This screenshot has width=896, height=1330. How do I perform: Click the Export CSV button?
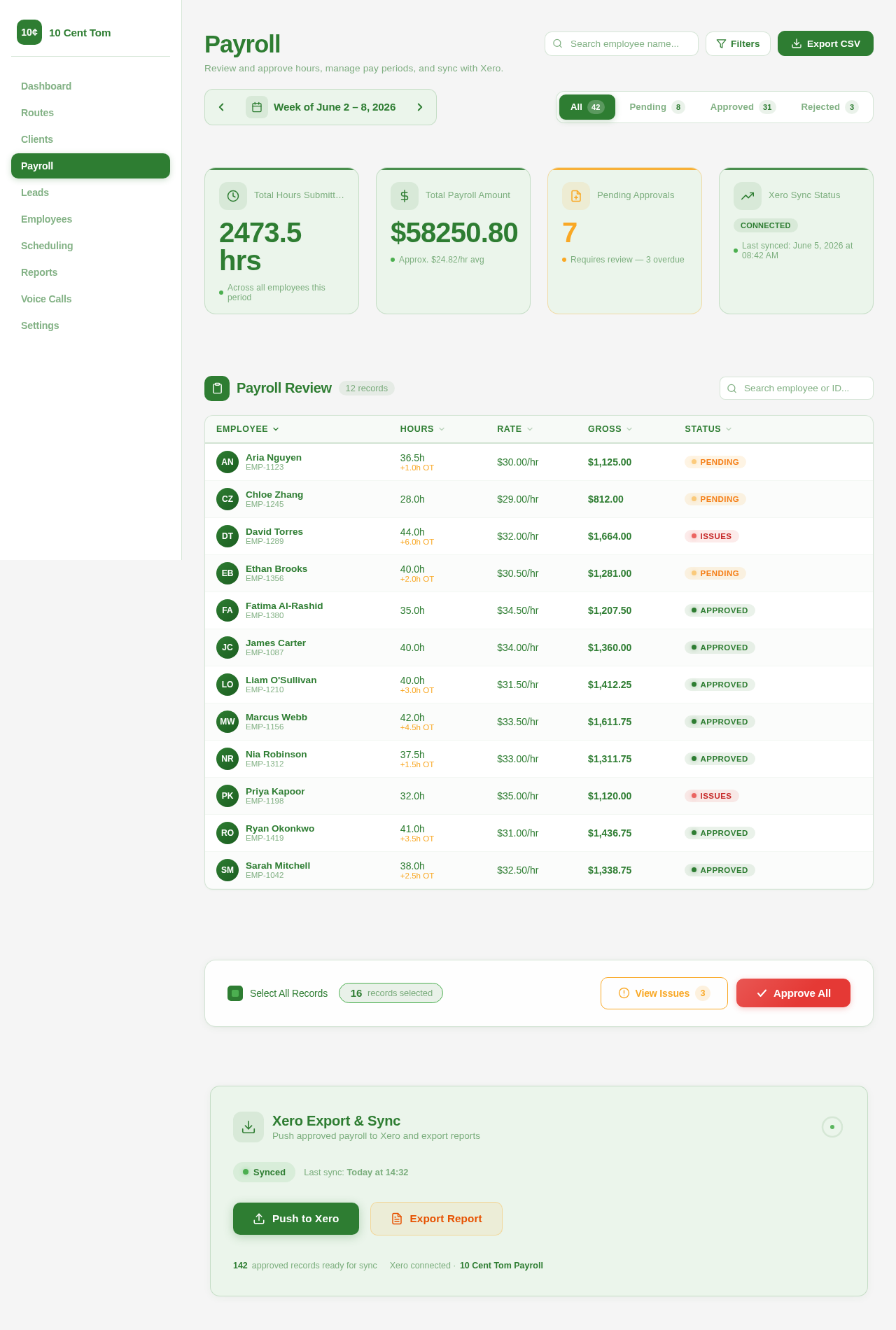click(825, 43)
